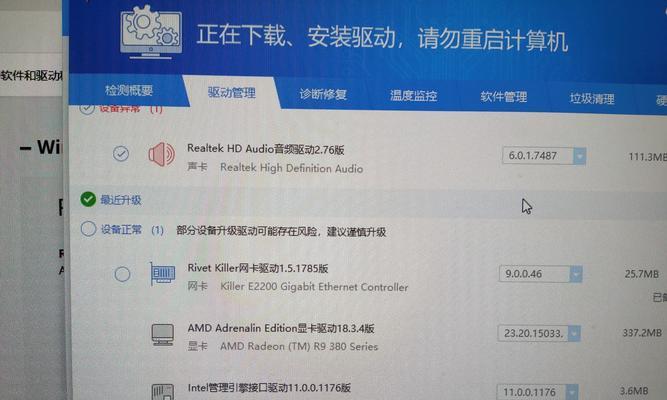This screenshot has height=400, width=667.
Task: Click Rivet Killer网卡驱动1.5.1785版 title
Action: 258,268
